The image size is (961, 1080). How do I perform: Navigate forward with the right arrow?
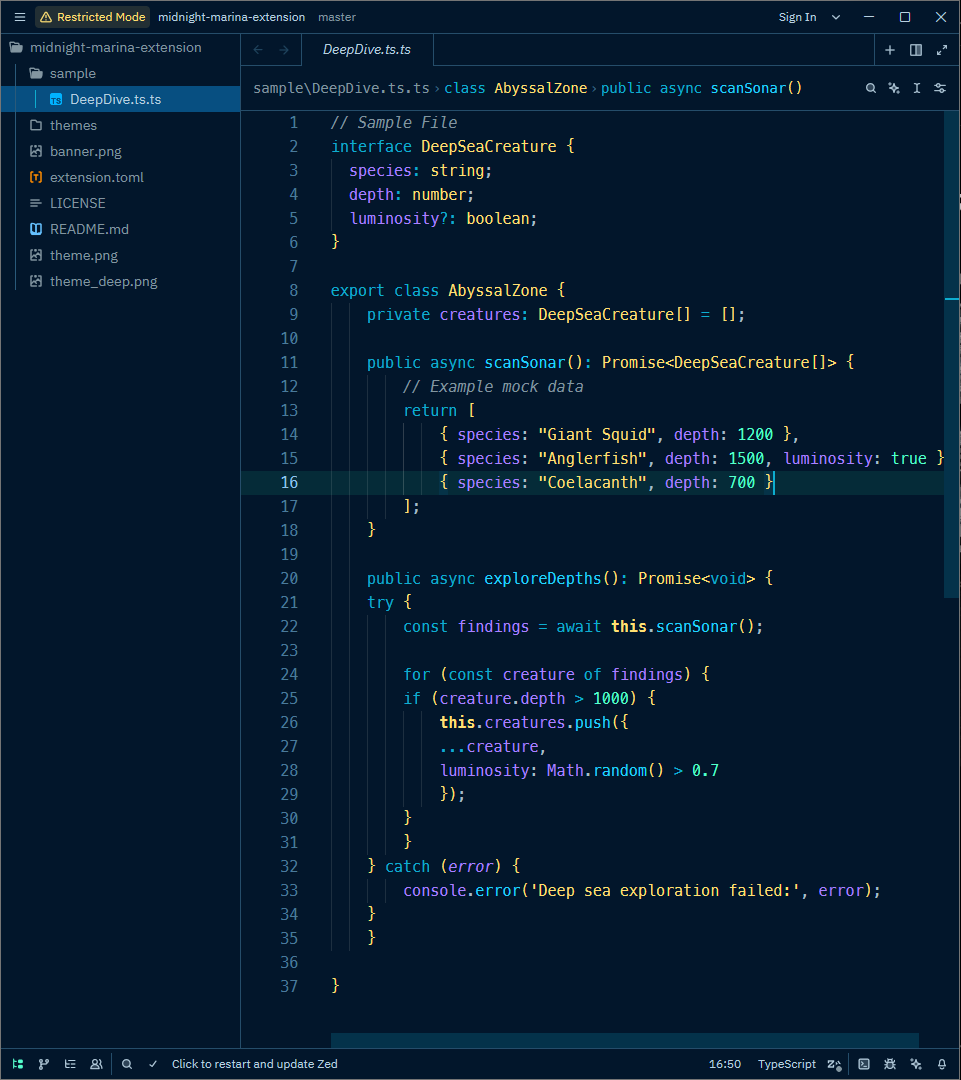284,50
